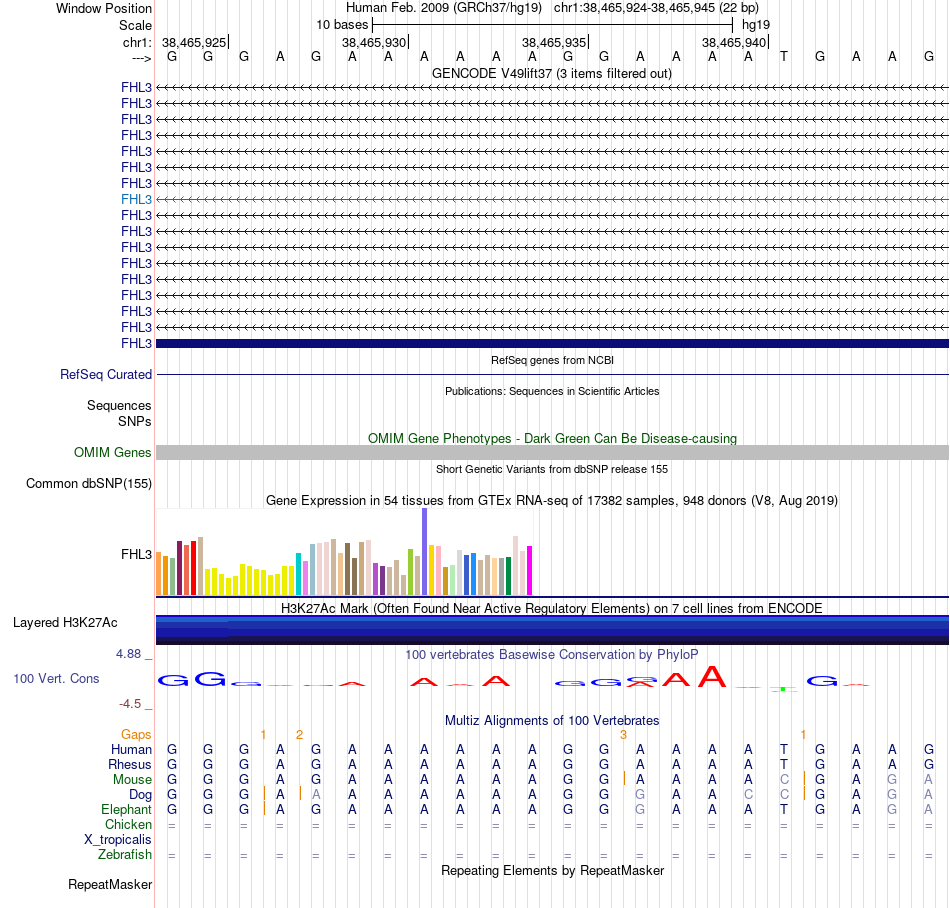Viewport: 950px width, 908px height.
Task: Open 100 vertebrates Basewise Conservation by PhyloP
Action: point(552,655)
